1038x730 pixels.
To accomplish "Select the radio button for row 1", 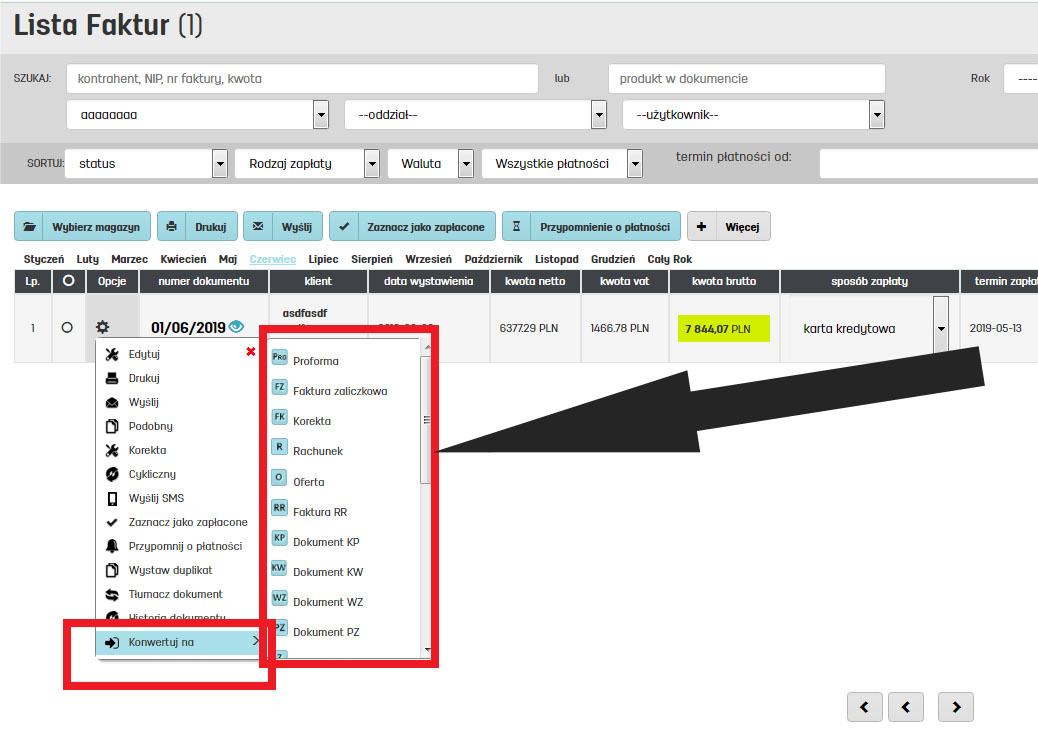I will point(67,327).
